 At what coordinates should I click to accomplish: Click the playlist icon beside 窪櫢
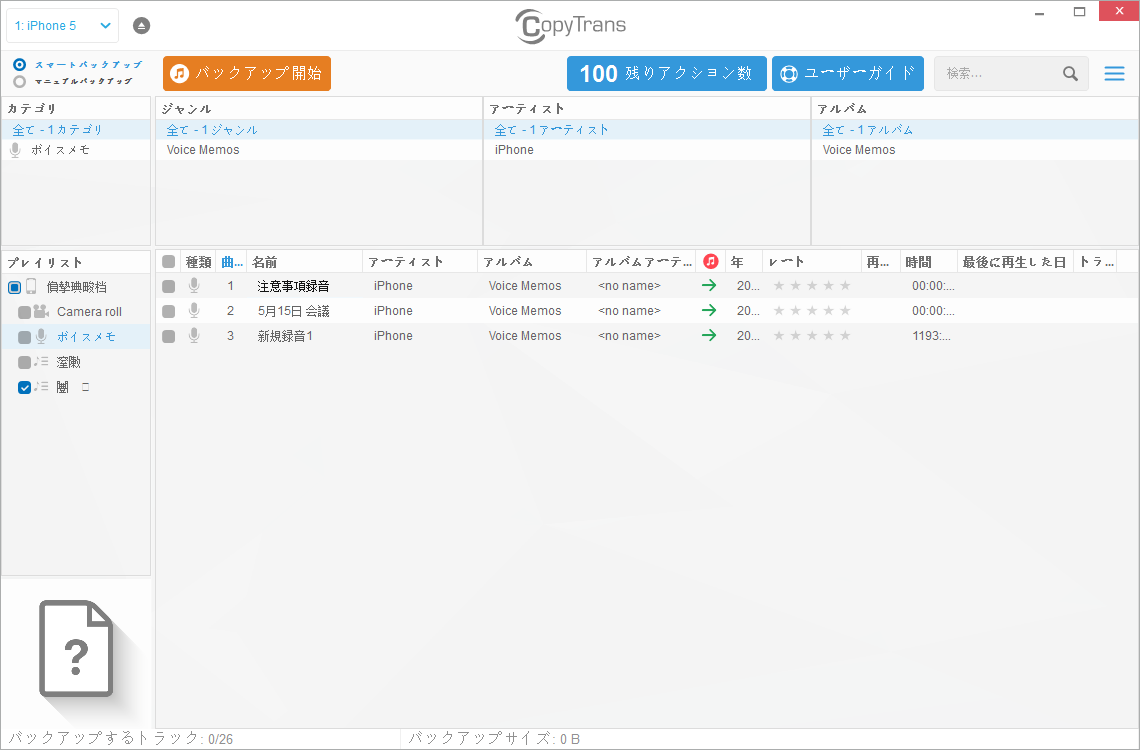click(41, 361)
